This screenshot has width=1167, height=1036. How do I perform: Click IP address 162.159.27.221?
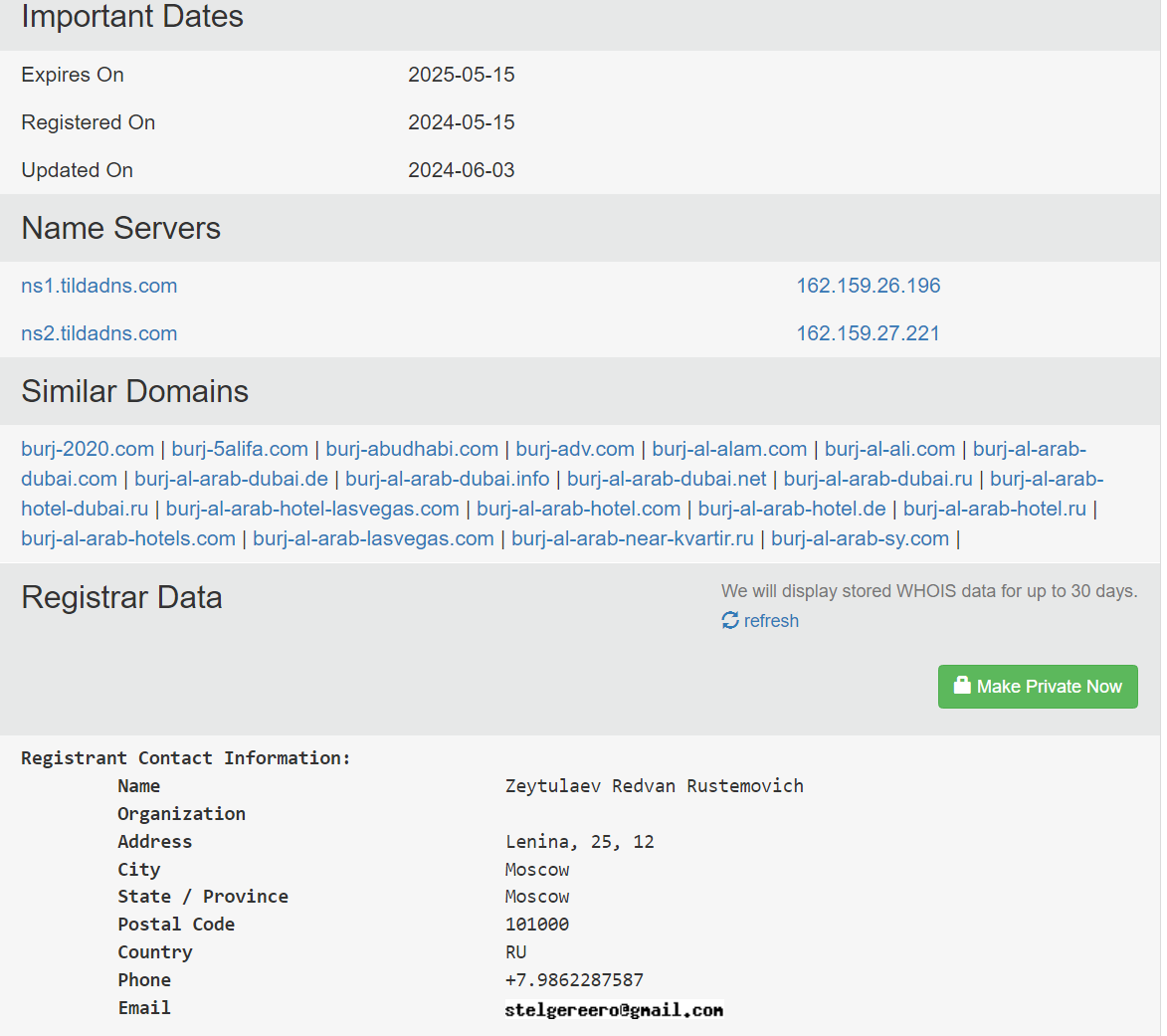coord(868,333)
